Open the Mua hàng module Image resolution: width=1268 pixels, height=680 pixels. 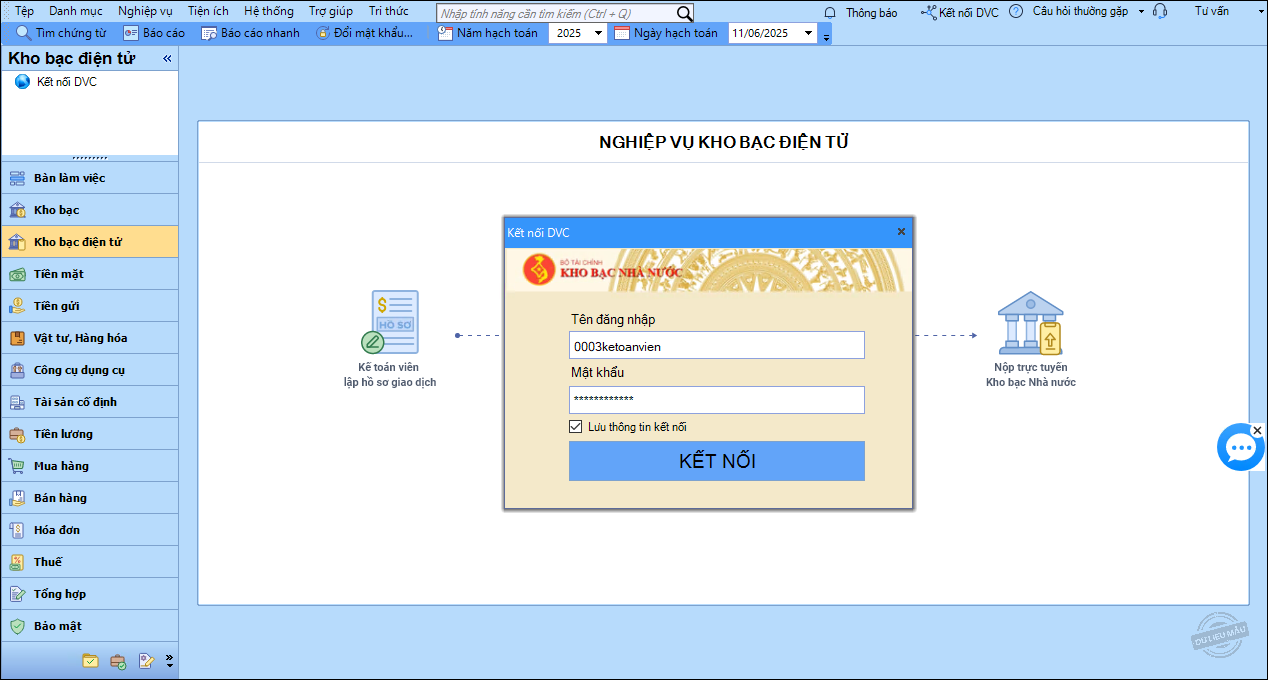[x=90, y=466]
